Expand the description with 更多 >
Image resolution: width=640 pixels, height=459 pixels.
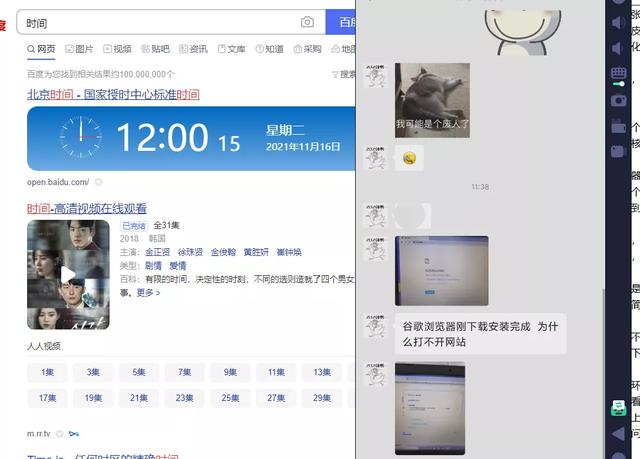148,293
